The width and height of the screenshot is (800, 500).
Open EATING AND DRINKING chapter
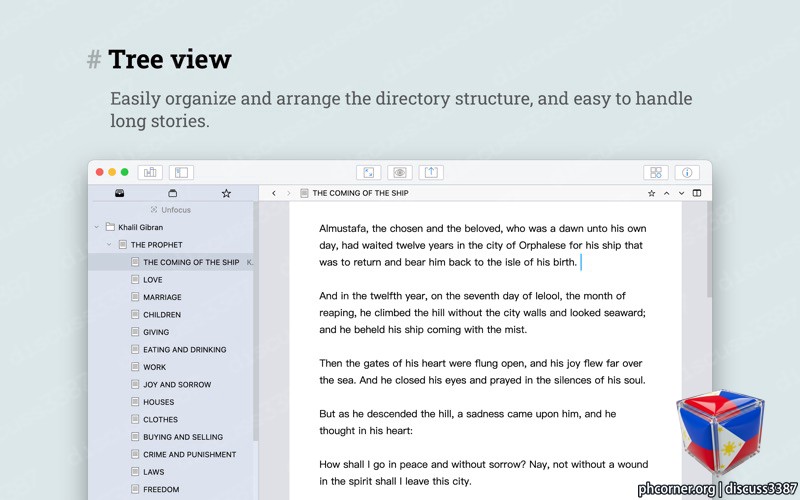[185, 349]
